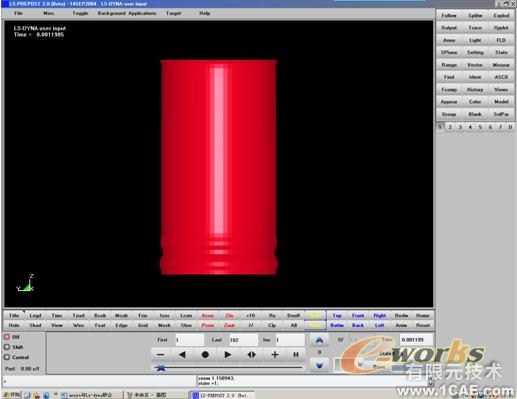The height and width of the screenshot is (399, 517).
Task: Click the Mesh toggle in bottom toolbar
Action: 164,325
